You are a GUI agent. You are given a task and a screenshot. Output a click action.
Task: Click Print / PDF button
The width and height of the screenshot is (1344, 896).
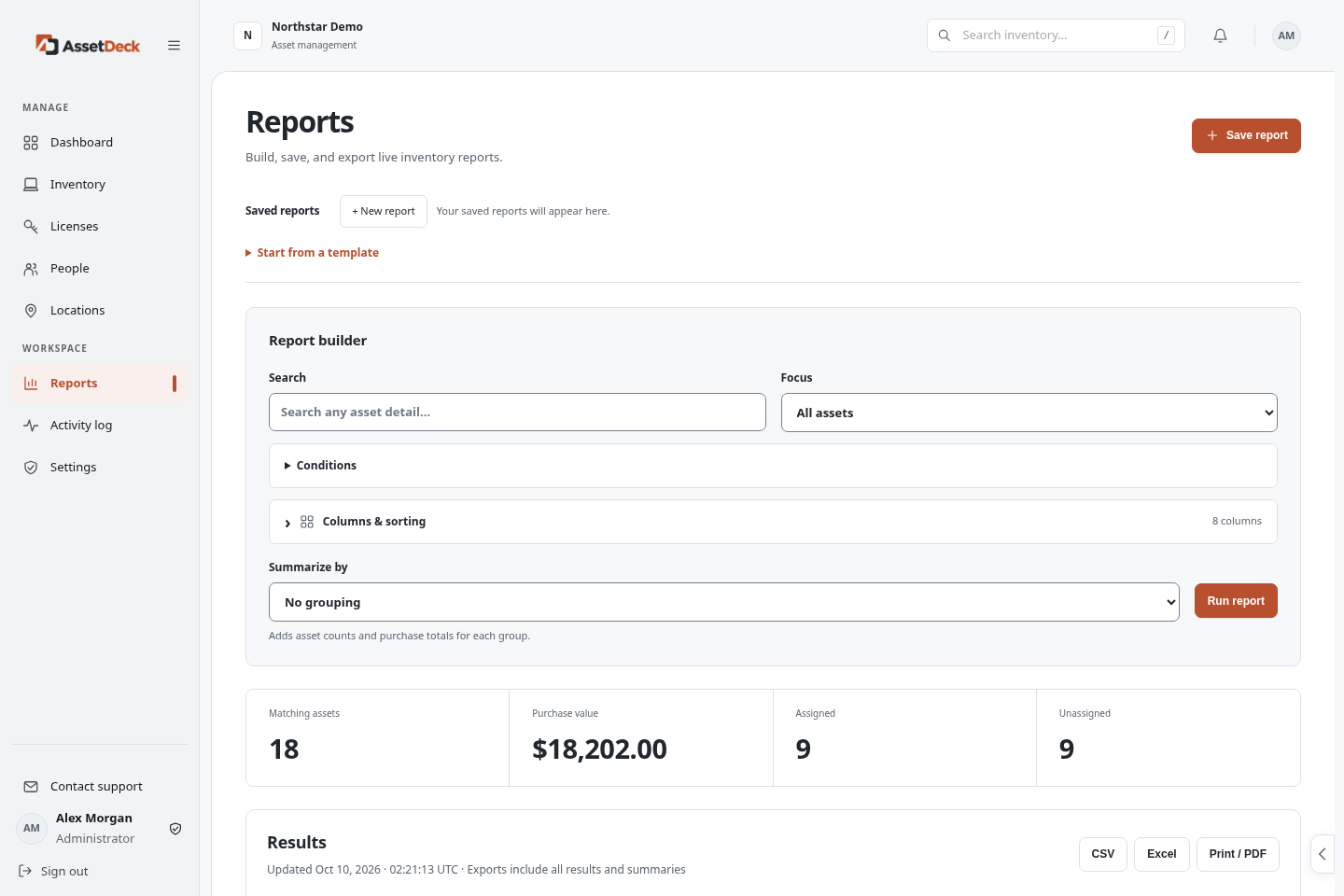click(1238, 854)
